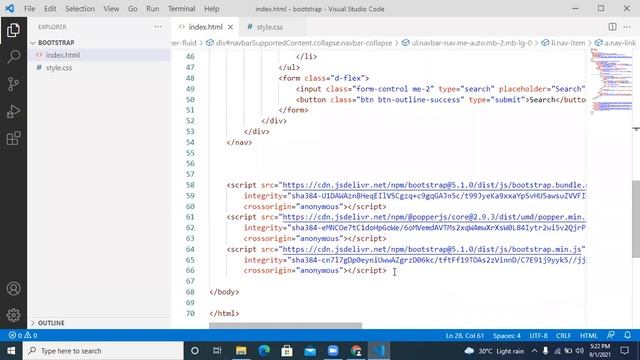Image resolution: width=640 pixels, height=360 pixels.
Task: Open Microsoft Store from taskbar
Action: pyautogui.click(x=287, y=351)
